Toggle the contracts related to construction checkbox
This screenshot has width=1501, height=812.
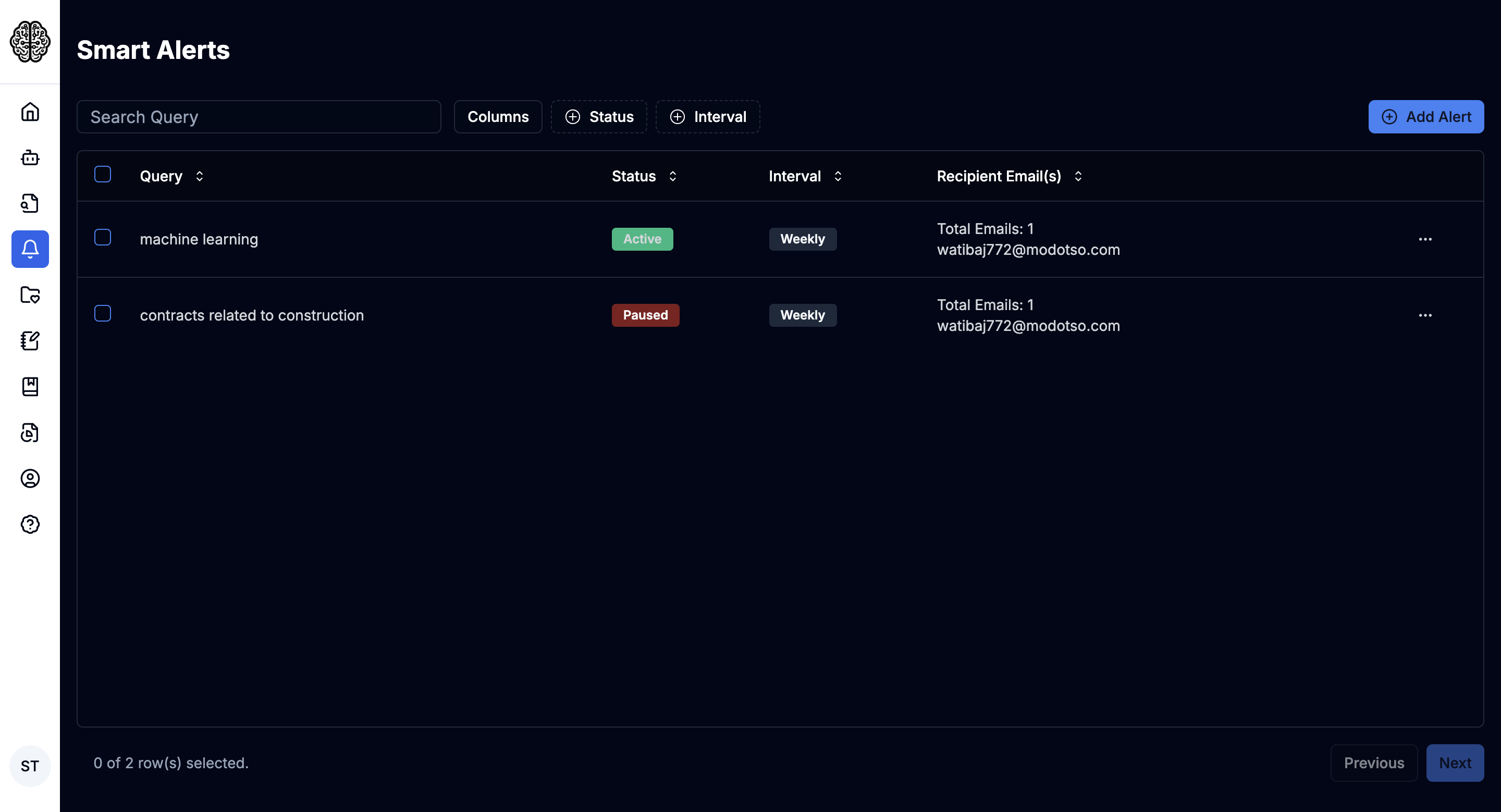pos(103,314)
